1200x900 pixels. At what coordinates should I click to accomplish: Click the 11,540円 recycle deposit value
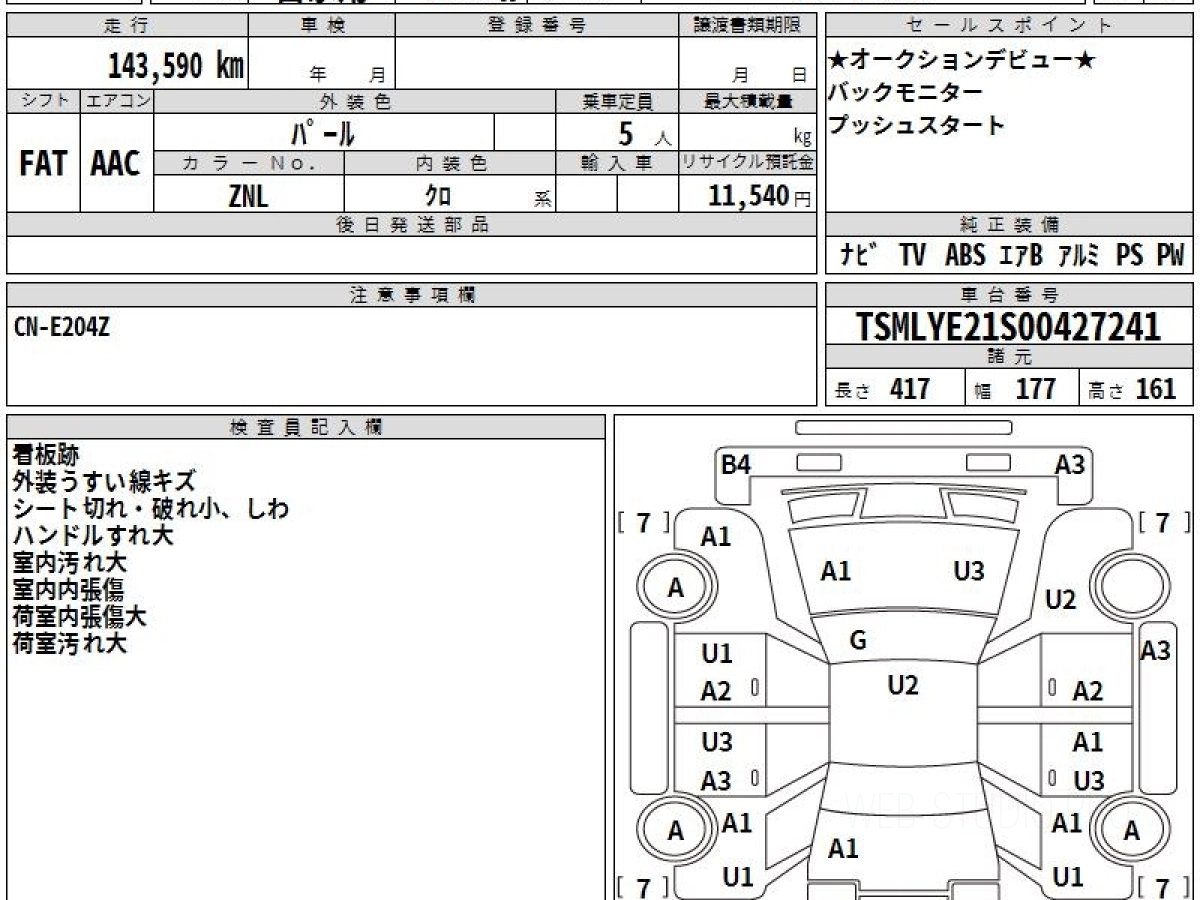coord(759,196)
